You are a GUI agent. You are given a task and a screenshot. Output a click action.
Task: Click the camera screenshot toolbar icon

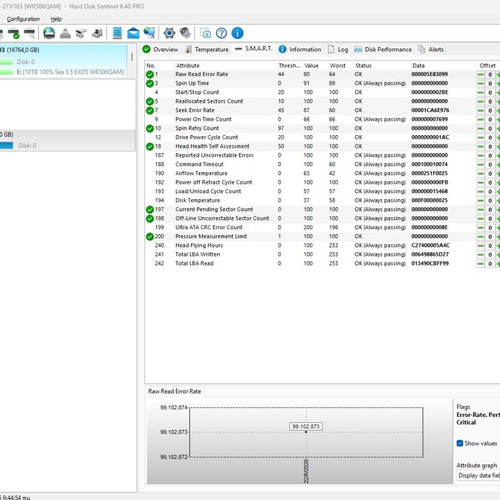click(x=205, y=33)
